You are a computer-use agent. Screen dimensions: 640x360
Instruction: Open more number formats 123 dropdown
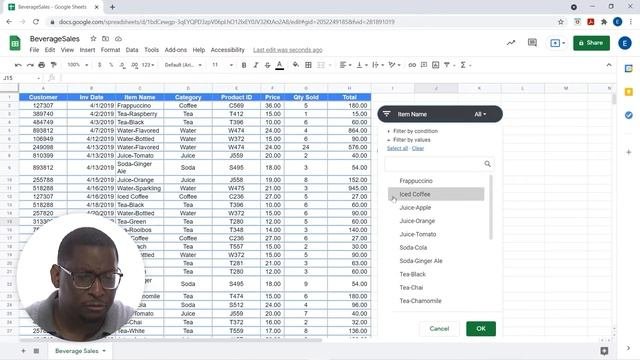point(148,65)
